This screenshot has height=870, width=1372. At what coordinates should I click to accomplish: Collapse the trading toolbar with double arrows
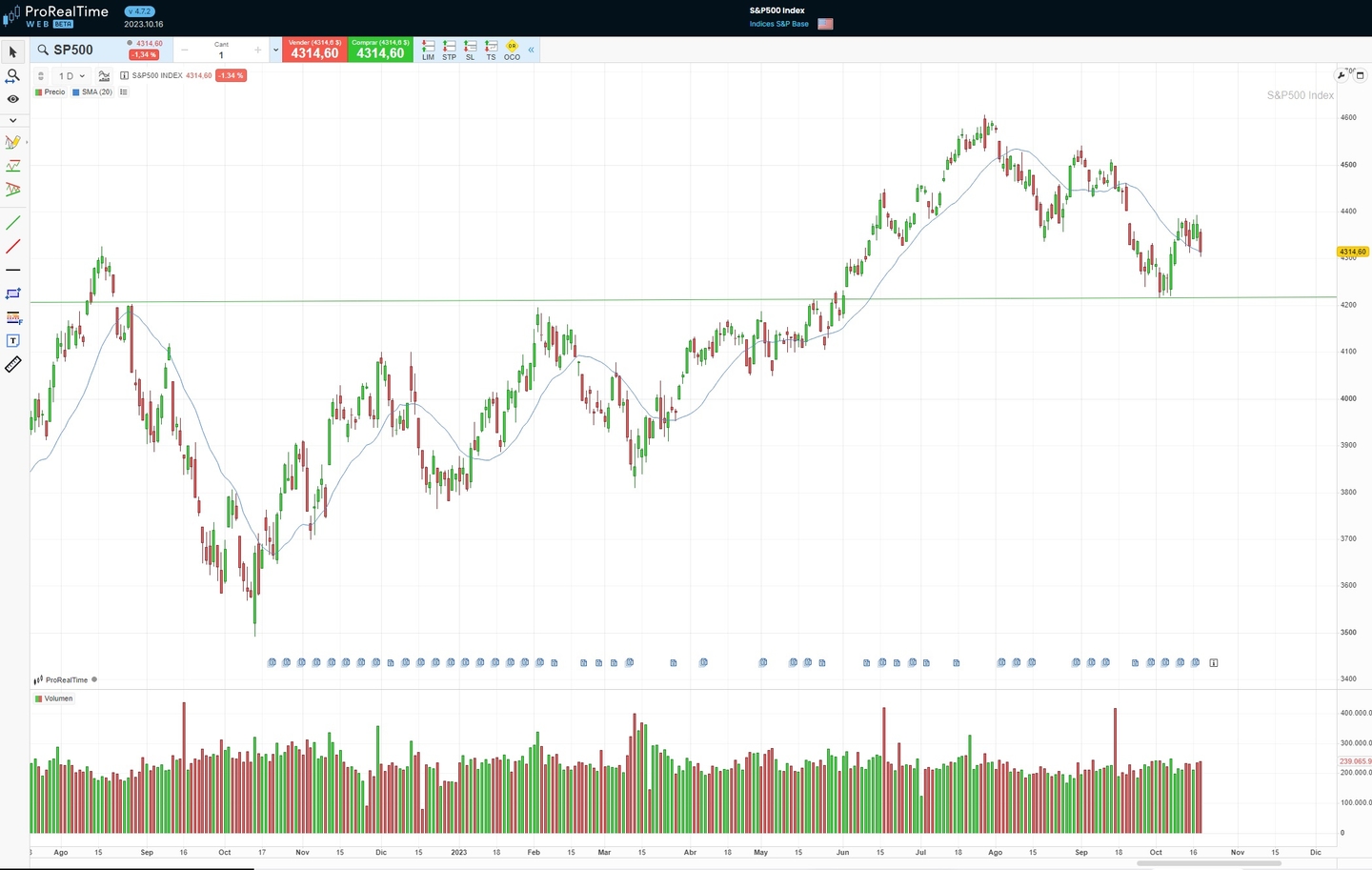click(x=530, y=50)
